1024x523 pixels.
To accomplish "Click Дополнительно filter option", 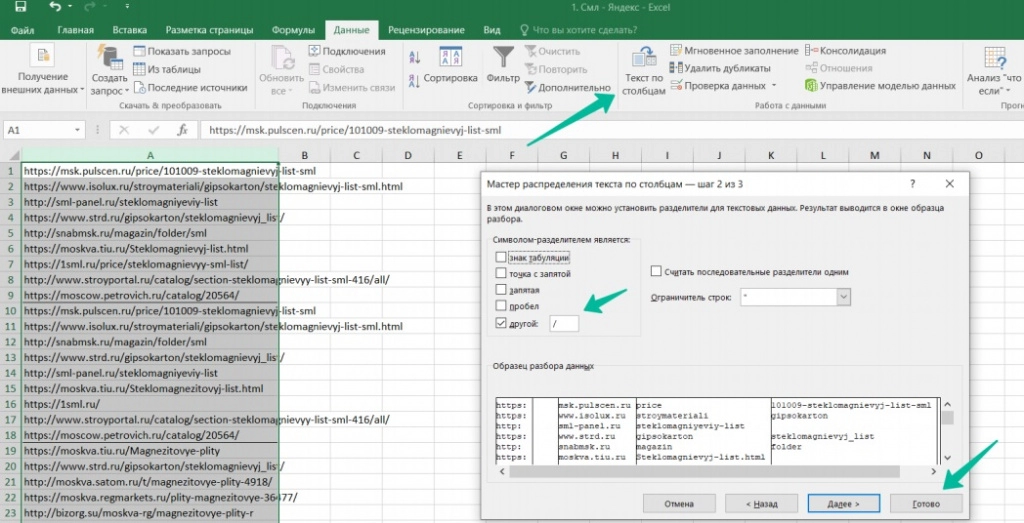I will point(568,87).
